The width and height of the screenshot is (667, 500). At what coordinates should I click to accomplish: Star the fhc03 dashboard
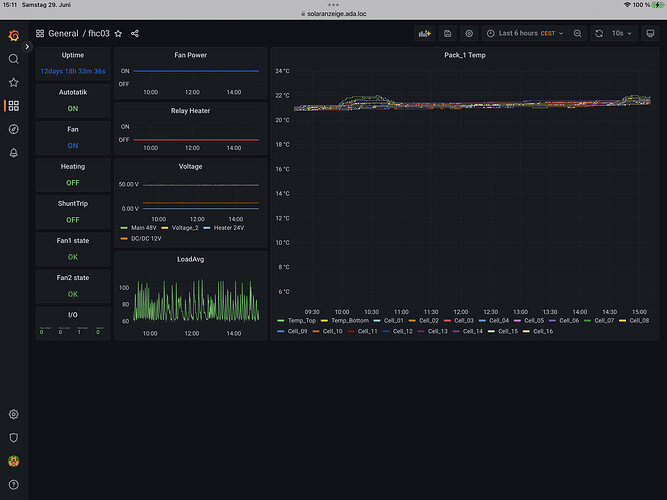coord(118,33)
